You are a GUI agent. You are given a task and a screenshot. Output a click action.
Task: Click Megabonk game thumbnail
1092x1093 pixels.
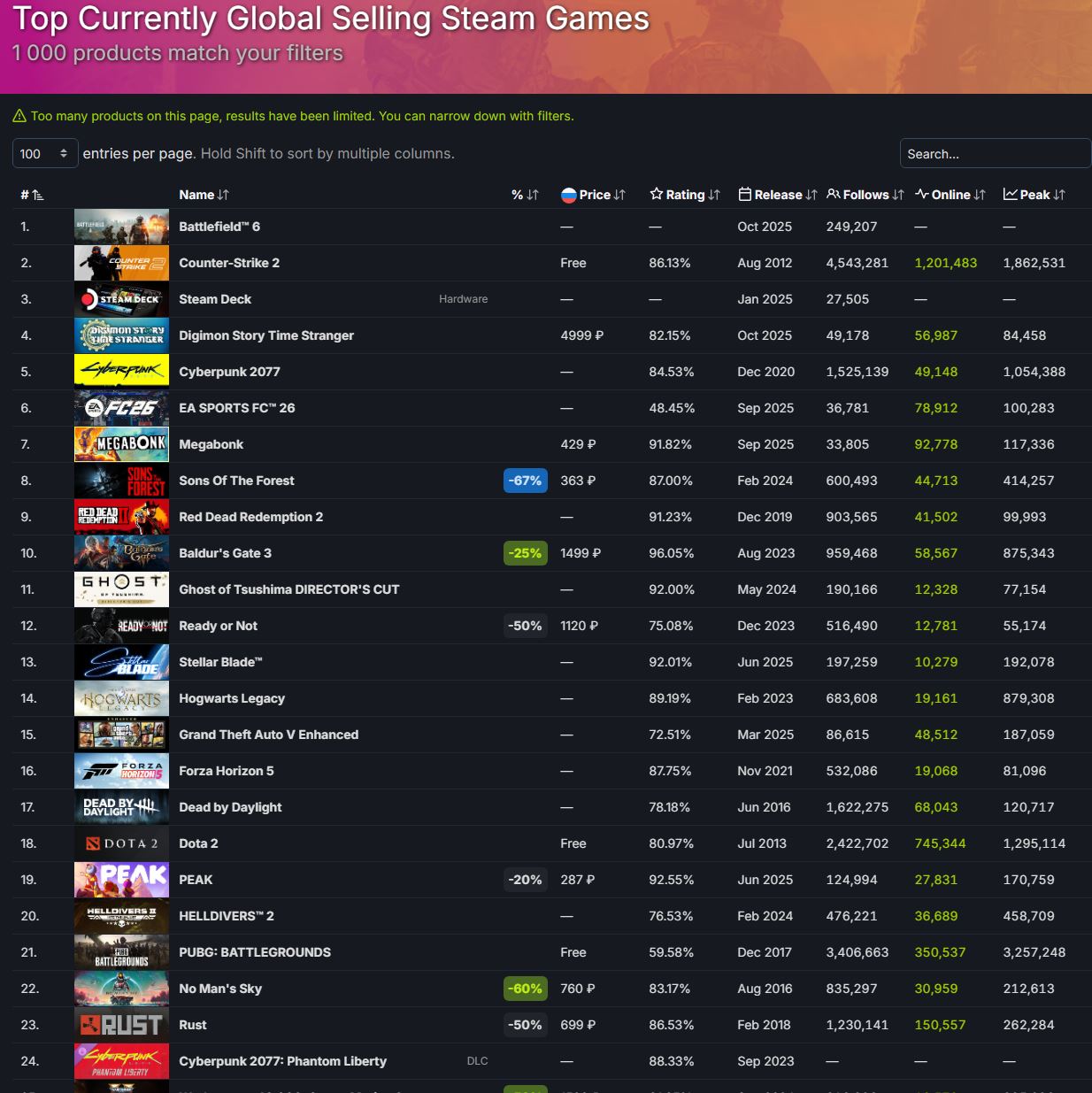pos(121,444)
